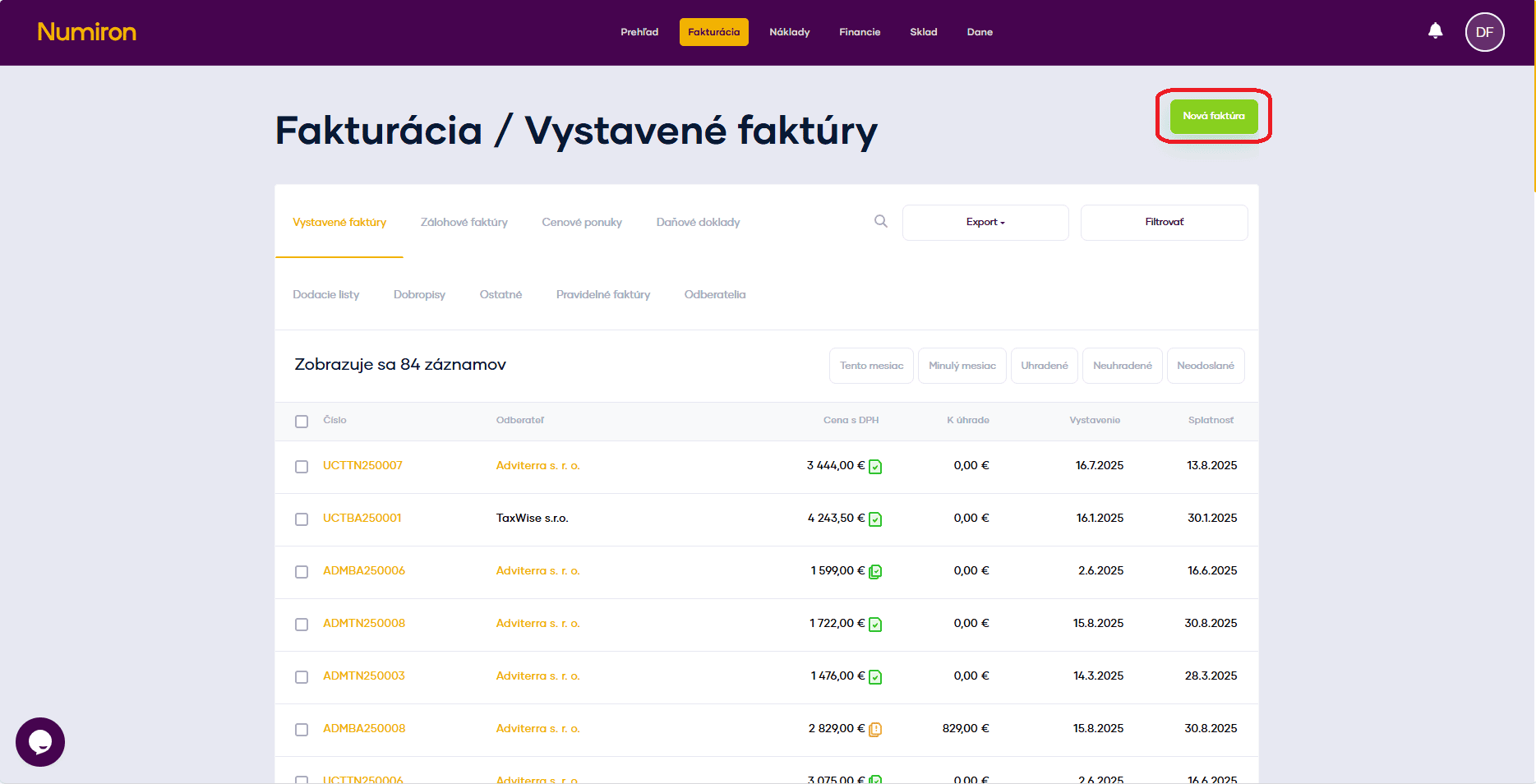The image size is (1536, 784).
Task: Click the payment status icon on TaxWise invoice
Action: (875, 519)
